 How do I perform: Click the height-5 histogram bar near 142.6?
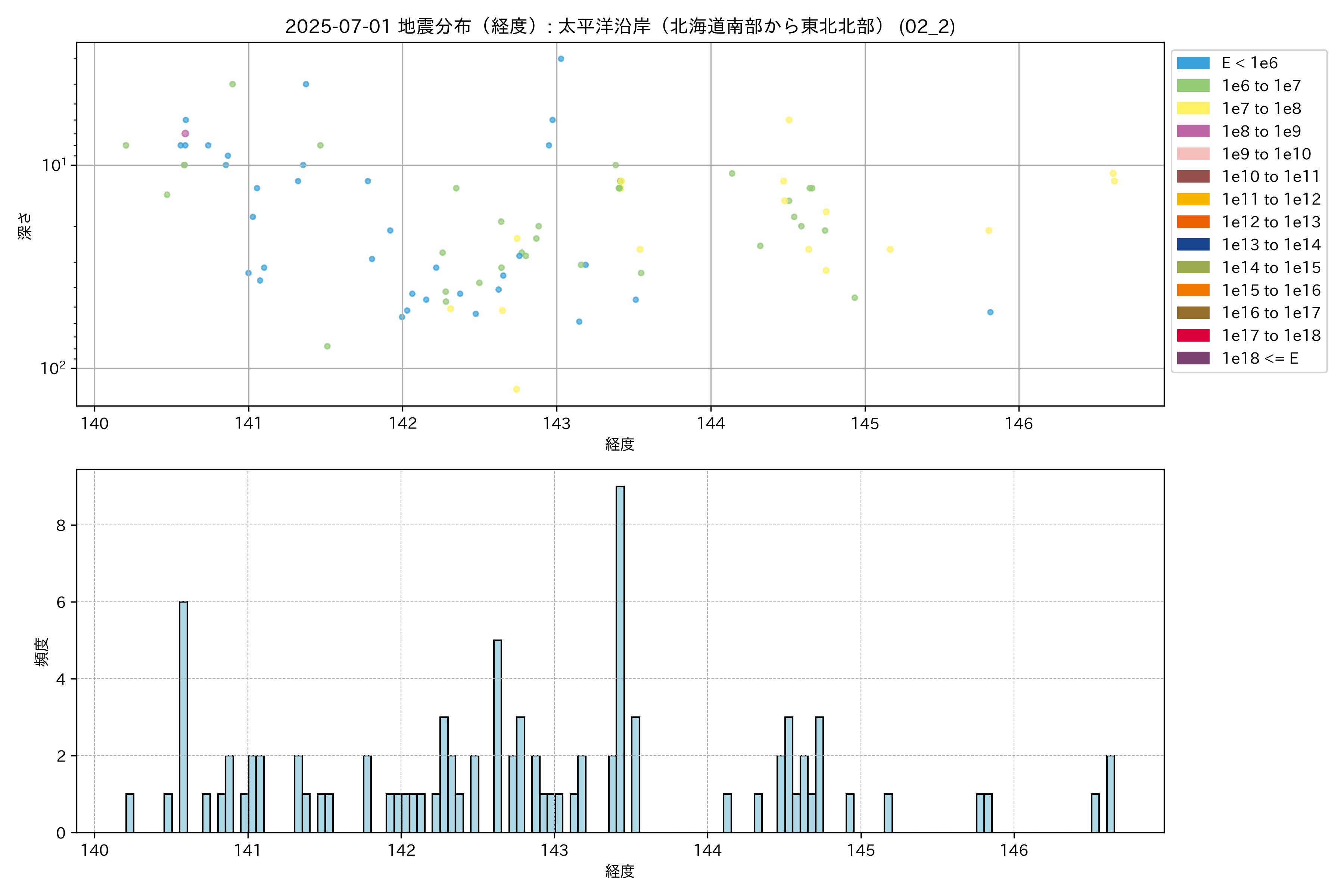coord(498,737)
